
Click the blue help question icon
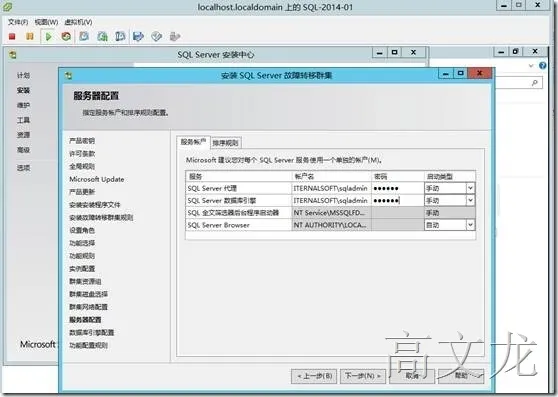(542, 65)
